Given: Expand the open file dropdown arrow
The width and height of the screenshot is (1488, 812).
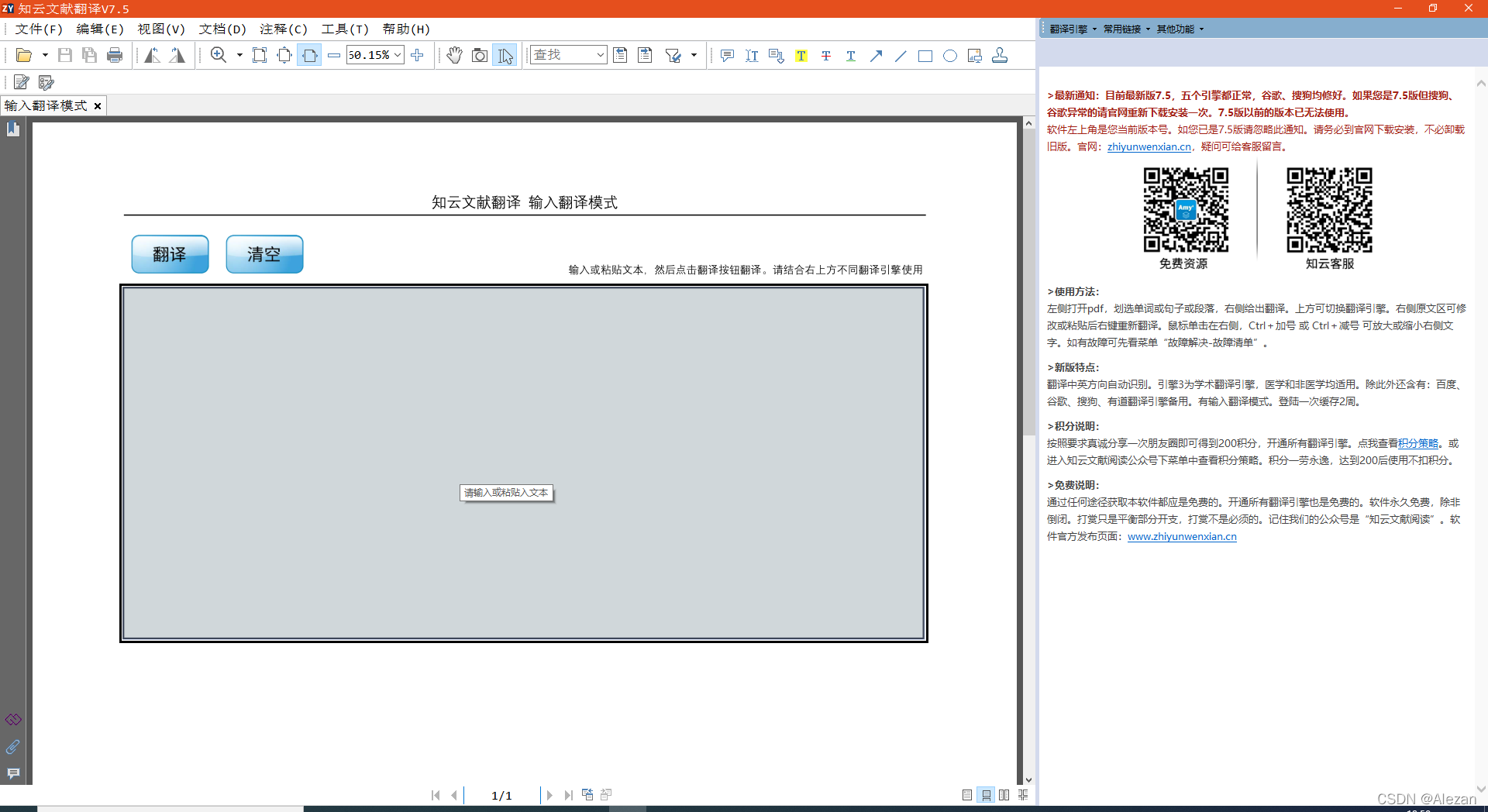Looking at the screenshot, I should click(45, 55).
